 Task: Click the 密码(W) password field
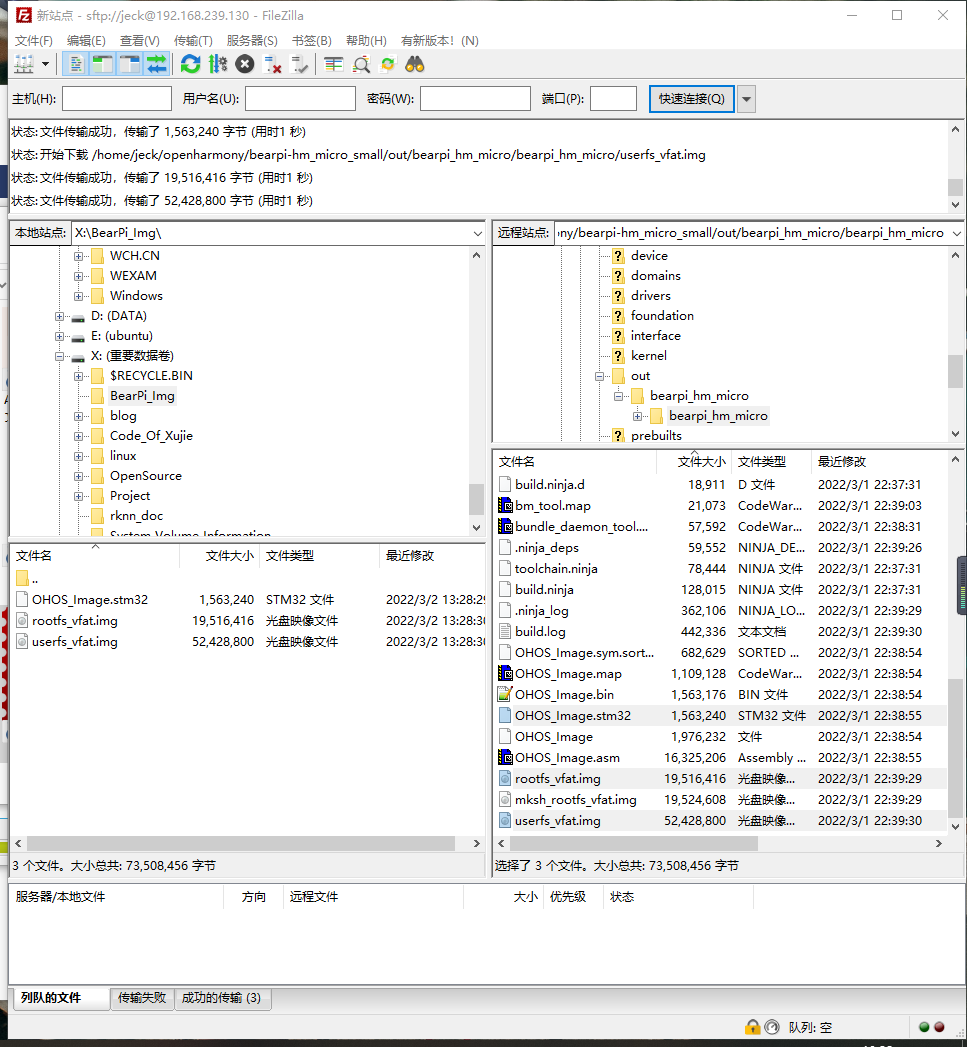click(475, 99)
